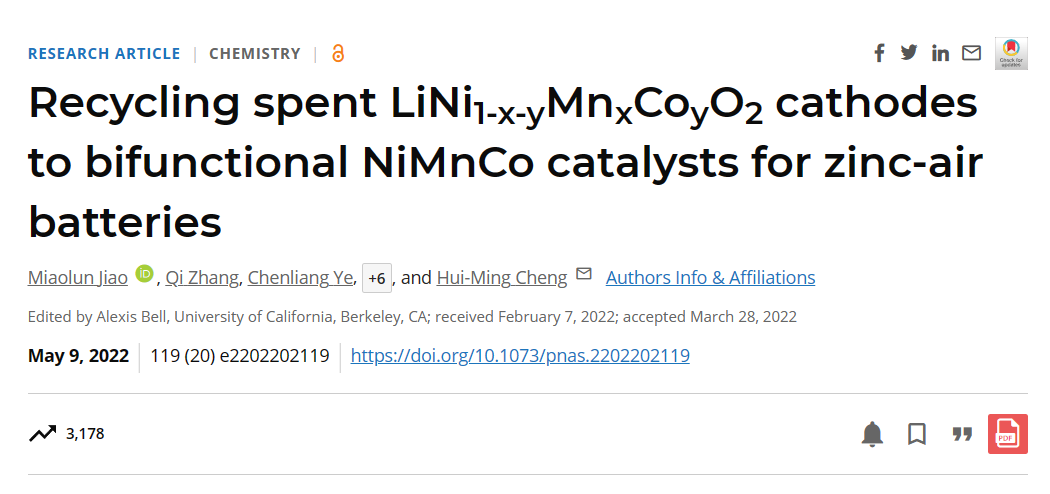
Task: Click the open access lock icon
Action: [338, 54]
